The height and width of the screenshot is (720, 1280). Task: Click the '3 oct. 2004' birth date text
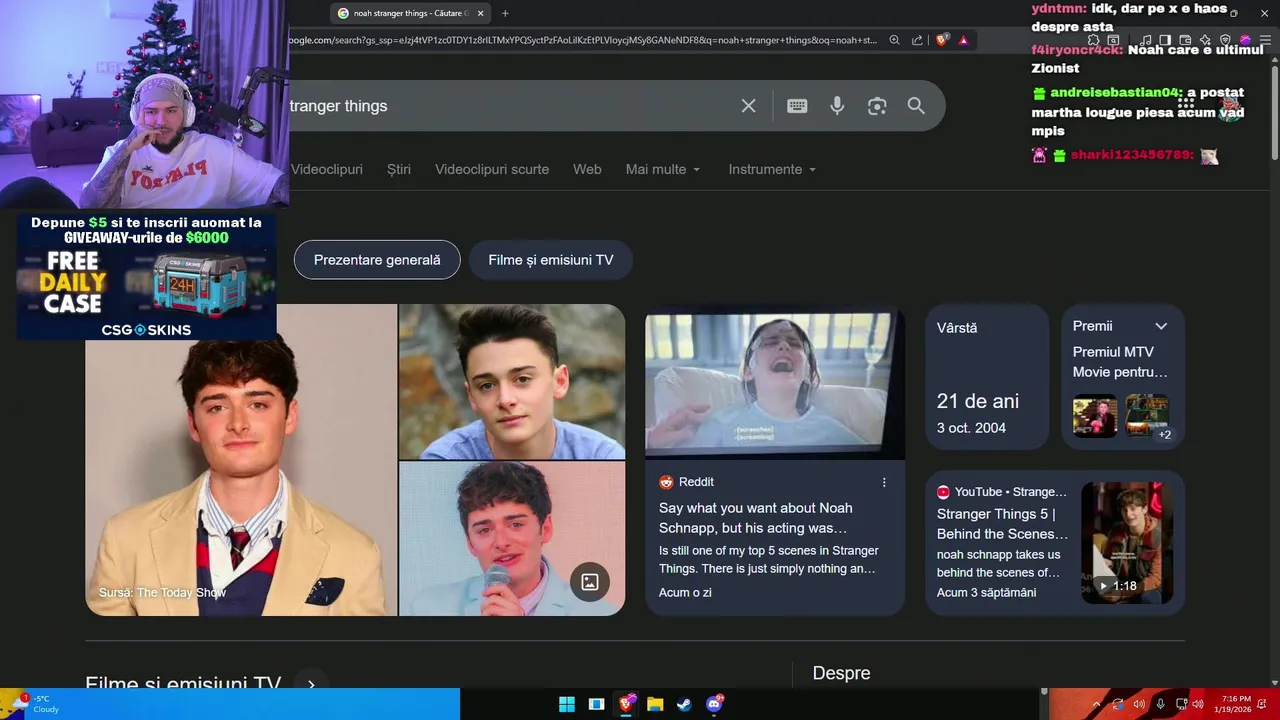coord(971,428)
